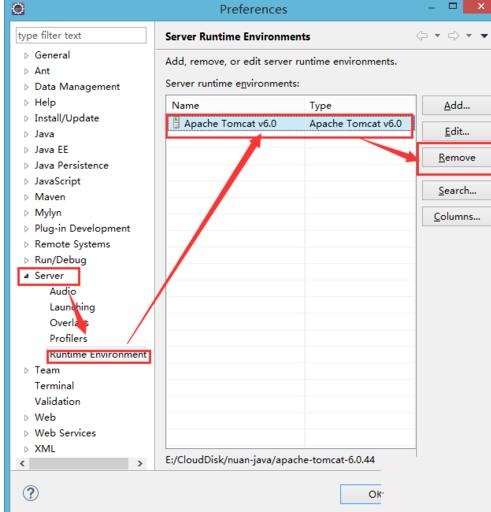Viewport: 491px width, 512px height.
Task: Expand the Java tree node
Action: click(26, 134)
